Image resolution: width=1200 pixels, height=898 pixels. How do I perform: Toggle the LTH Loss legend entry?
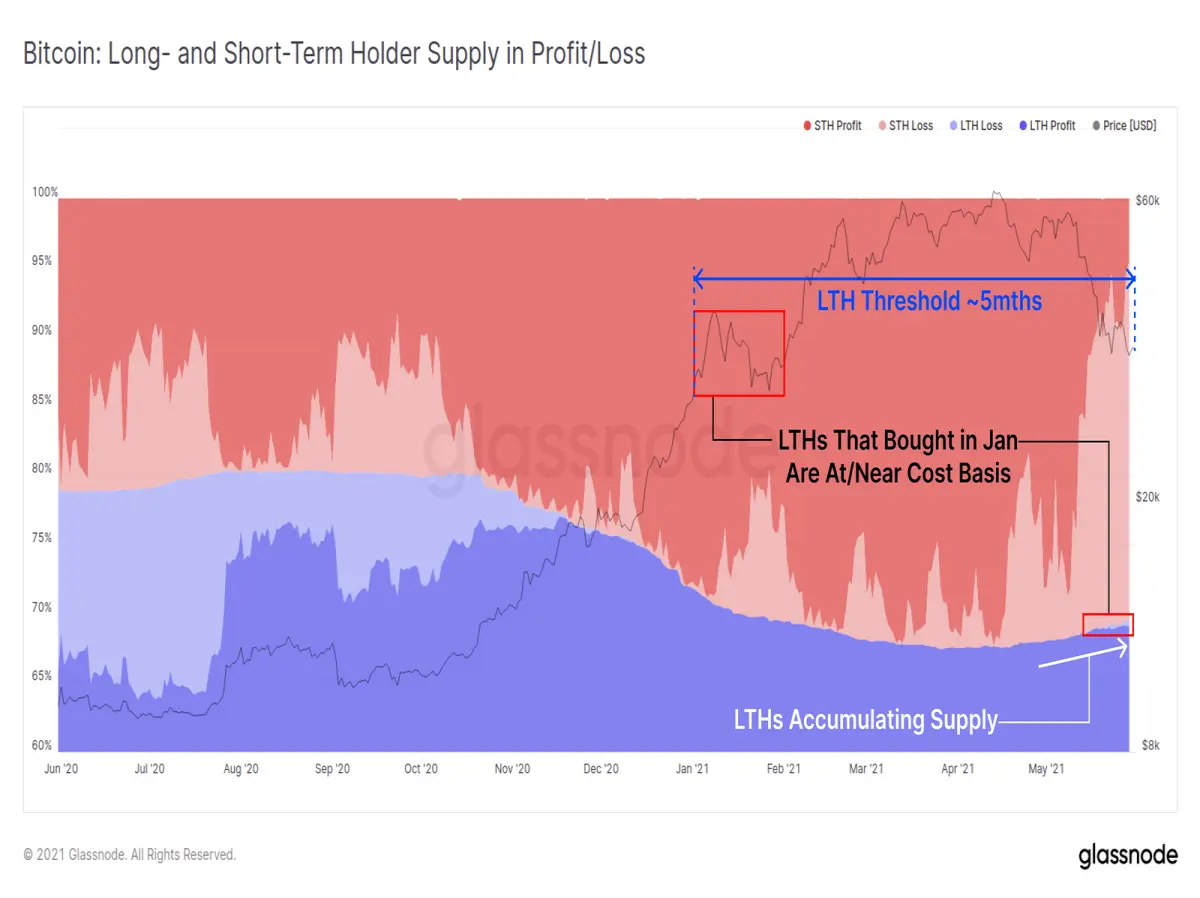pyautogui.click(x=974, y=126)
